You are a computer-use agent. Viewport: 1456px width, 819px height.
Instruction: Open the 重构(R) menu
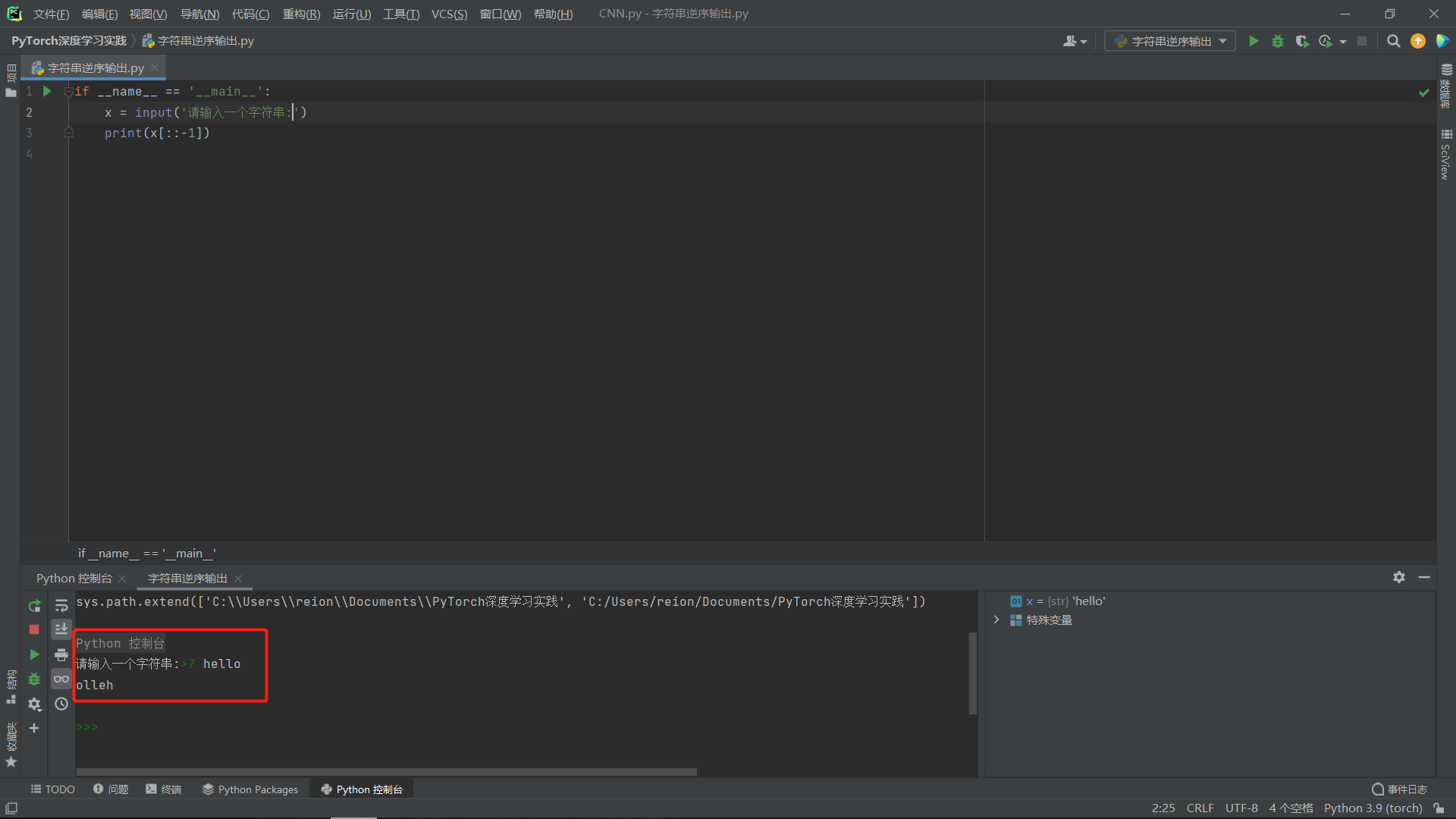click(301, 14)
